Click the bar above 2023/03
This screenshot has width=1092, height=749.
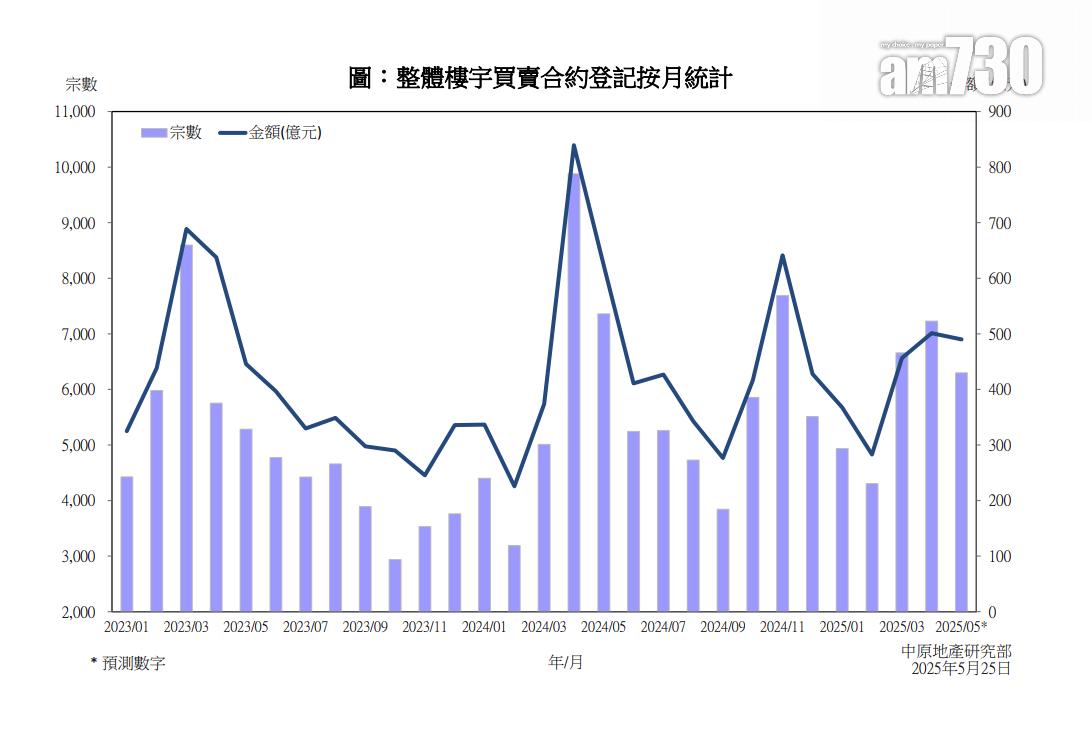click(186, 428)
